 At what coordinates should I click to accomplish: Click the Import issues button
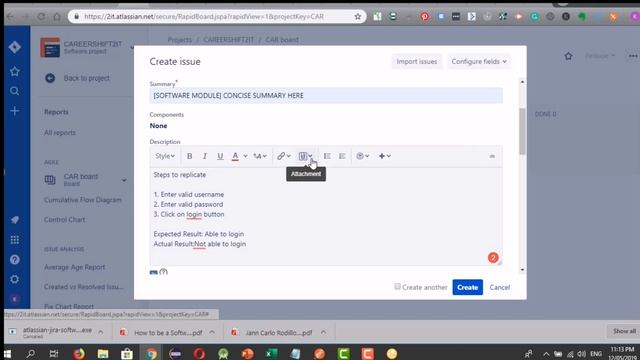(417, 62)
